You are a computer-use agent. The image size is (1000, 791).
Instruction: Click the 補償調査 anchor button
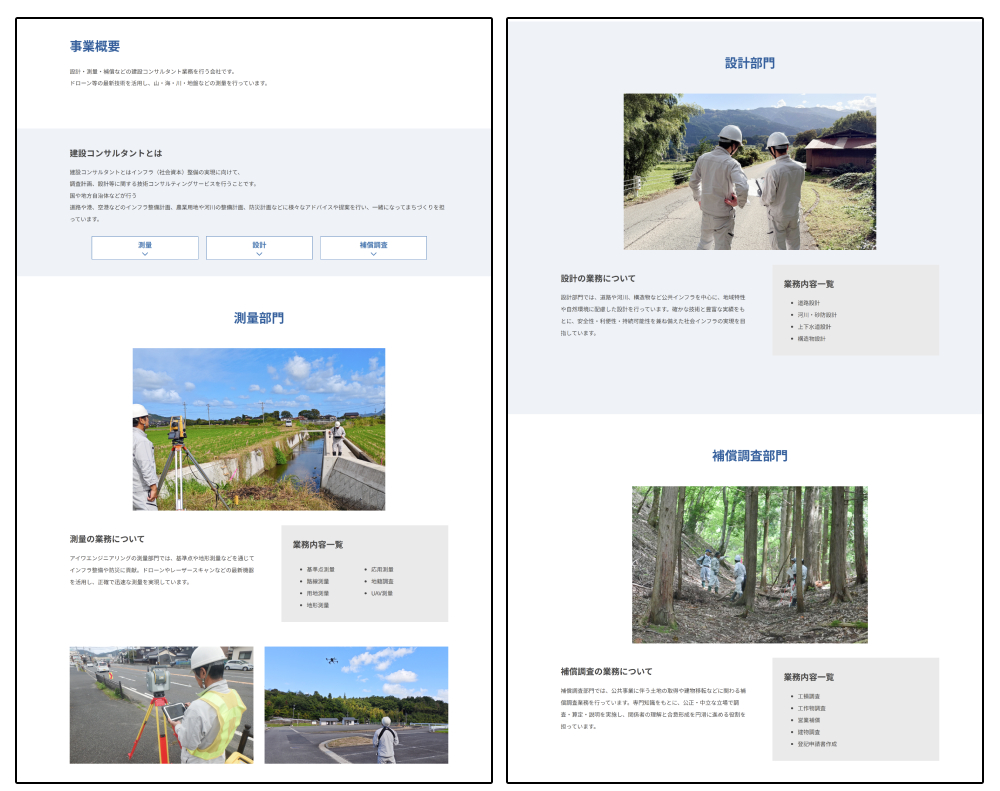pos(373,245)
